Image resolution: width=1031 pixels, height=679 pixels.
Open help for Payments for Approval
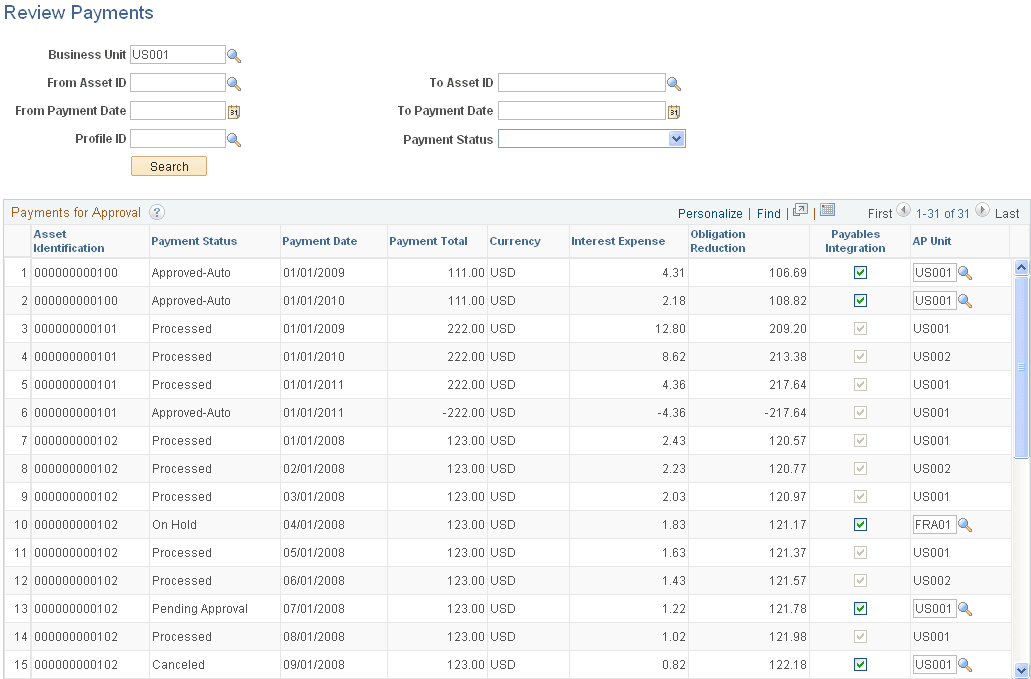click(x=156, y=212)
